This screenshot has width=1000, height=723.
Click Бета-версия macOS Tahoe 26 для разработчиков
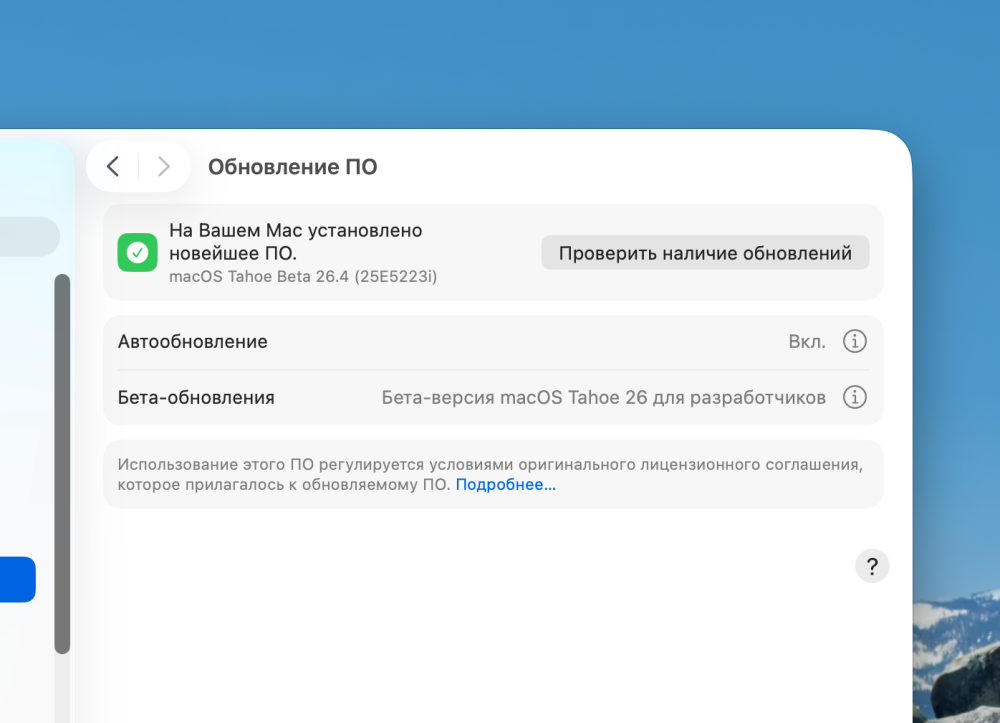pyautogui.click(x=603, y=398)
